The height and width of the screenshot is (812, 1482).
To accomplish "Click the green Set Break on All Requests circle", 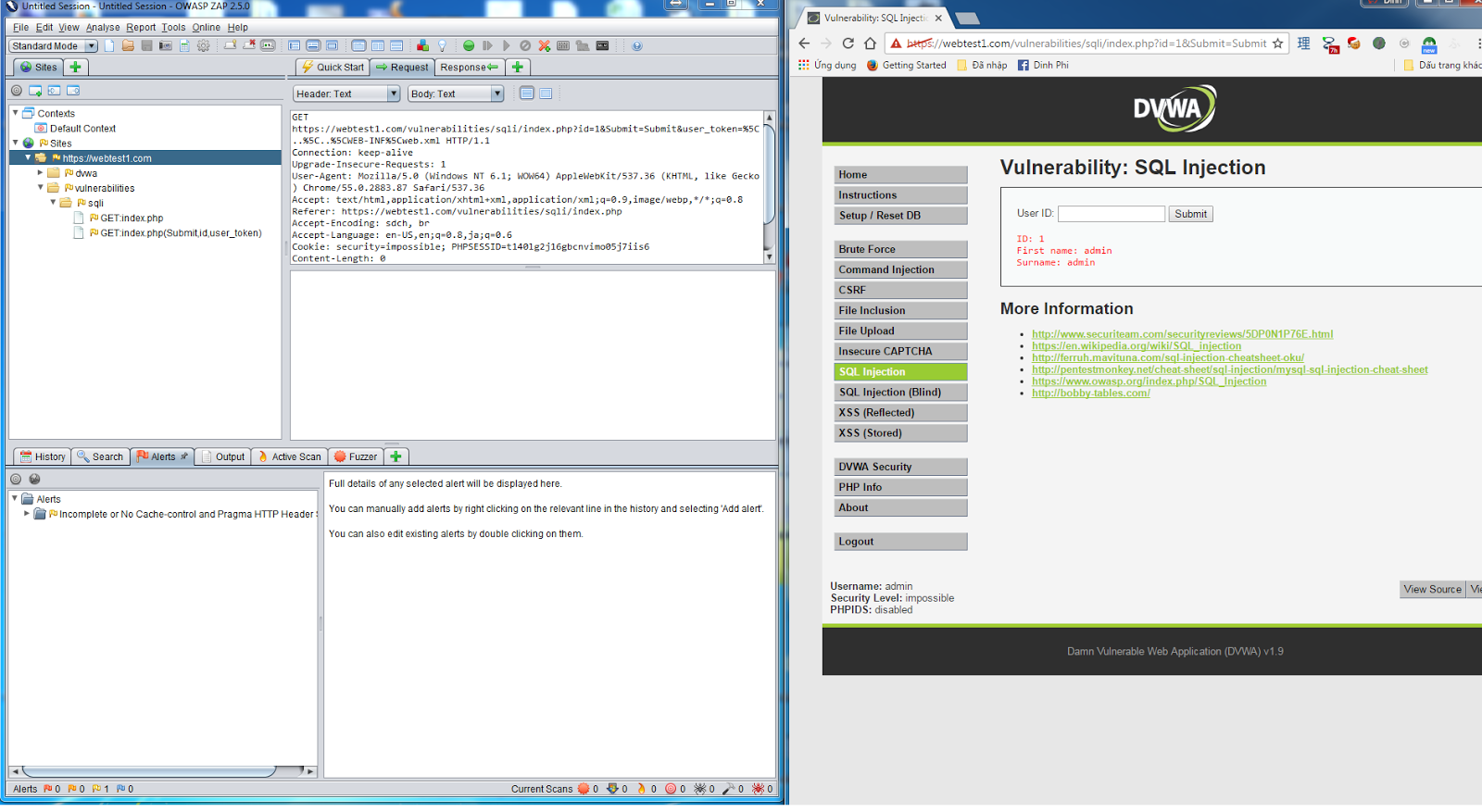I will (469, 45).
